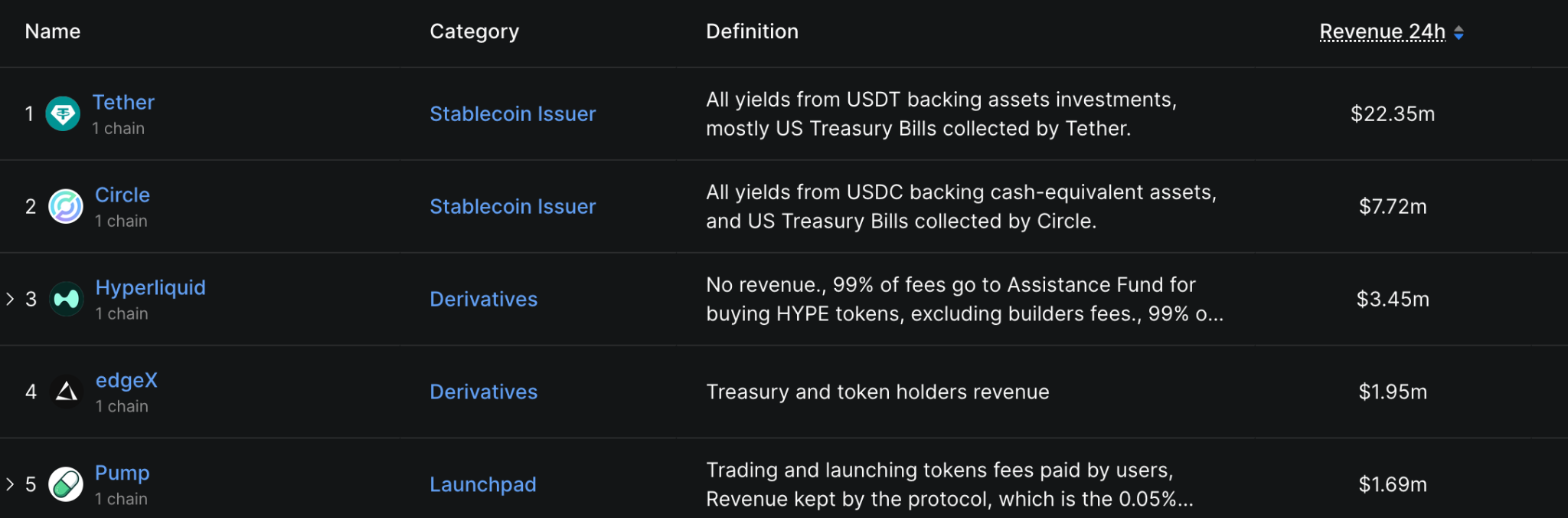Screen dimensions: 1568x518
Task: Click the Pump pill logo icon
Action: tap(66, 484)
